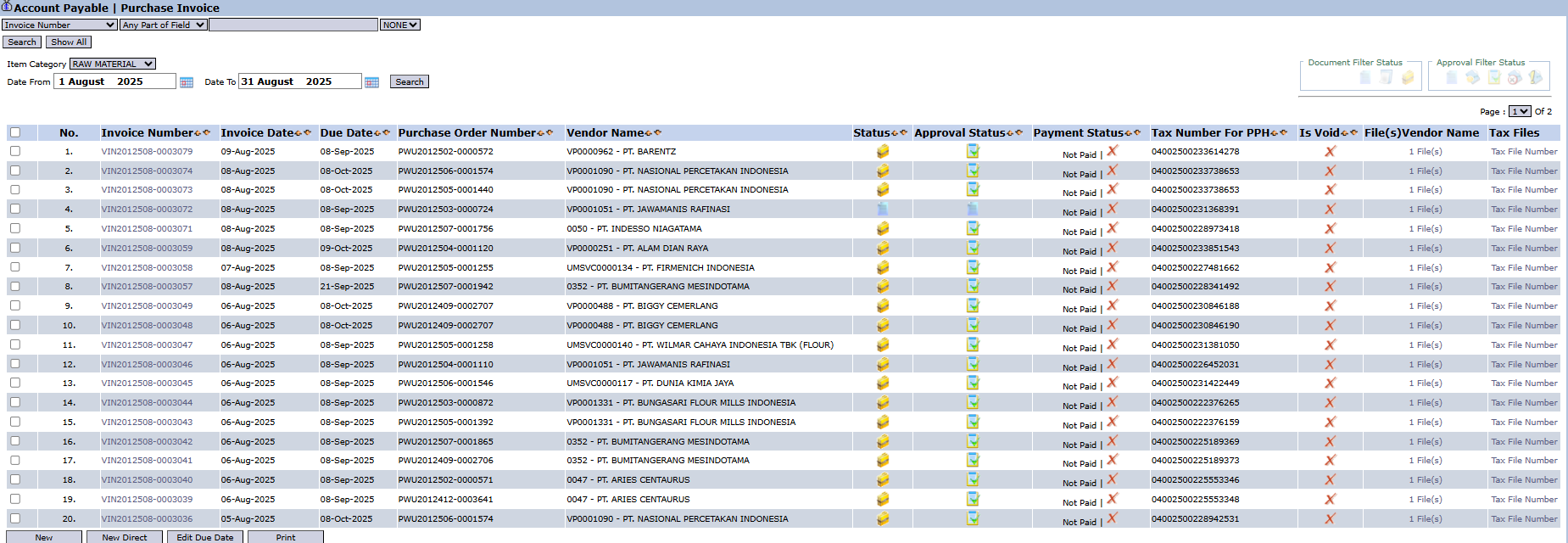Expand the Any Part of Field dropdown

tap(164, 25)
